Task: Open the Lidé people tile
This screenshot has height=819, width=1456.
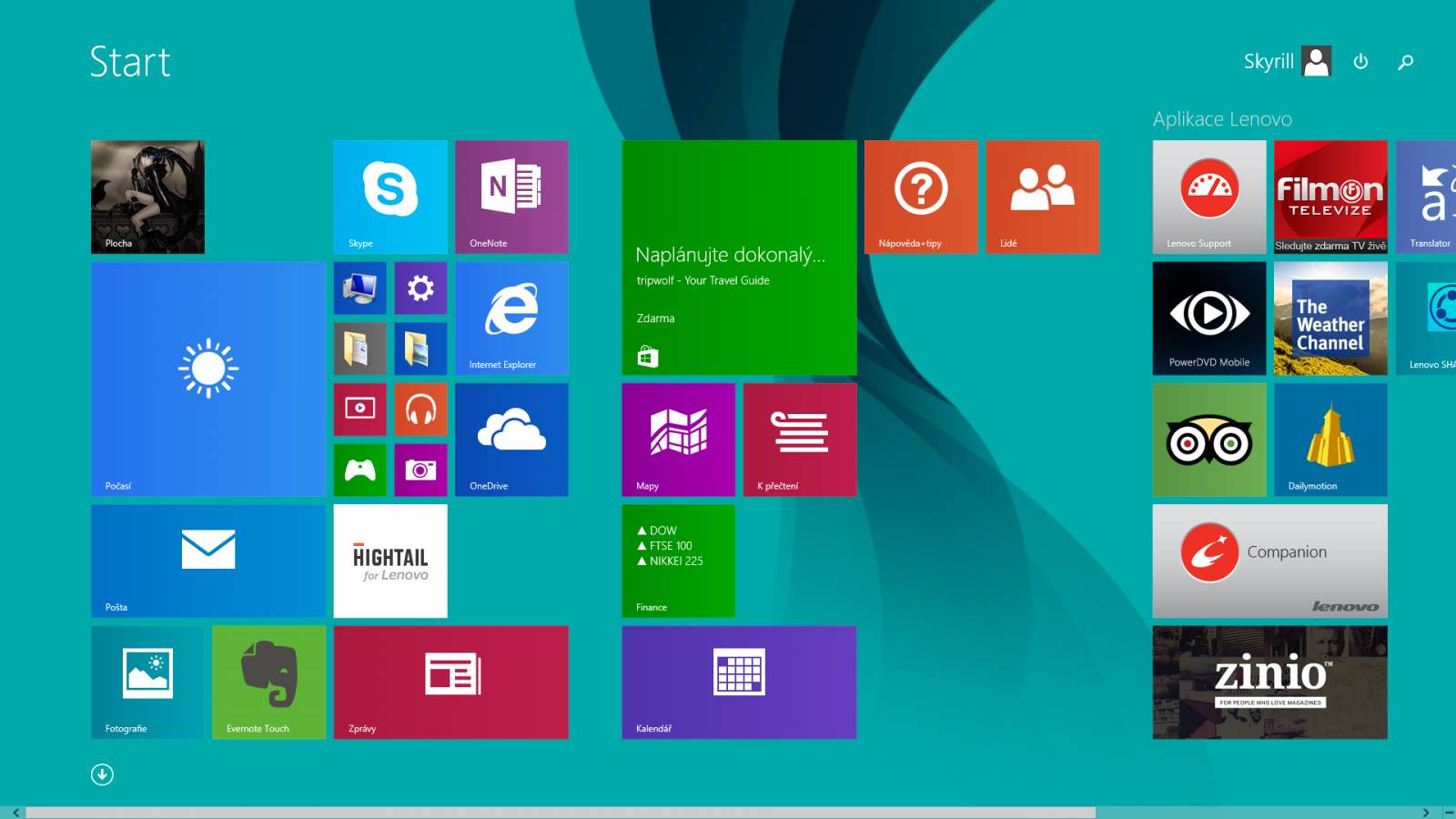Action: [1043, 197]
